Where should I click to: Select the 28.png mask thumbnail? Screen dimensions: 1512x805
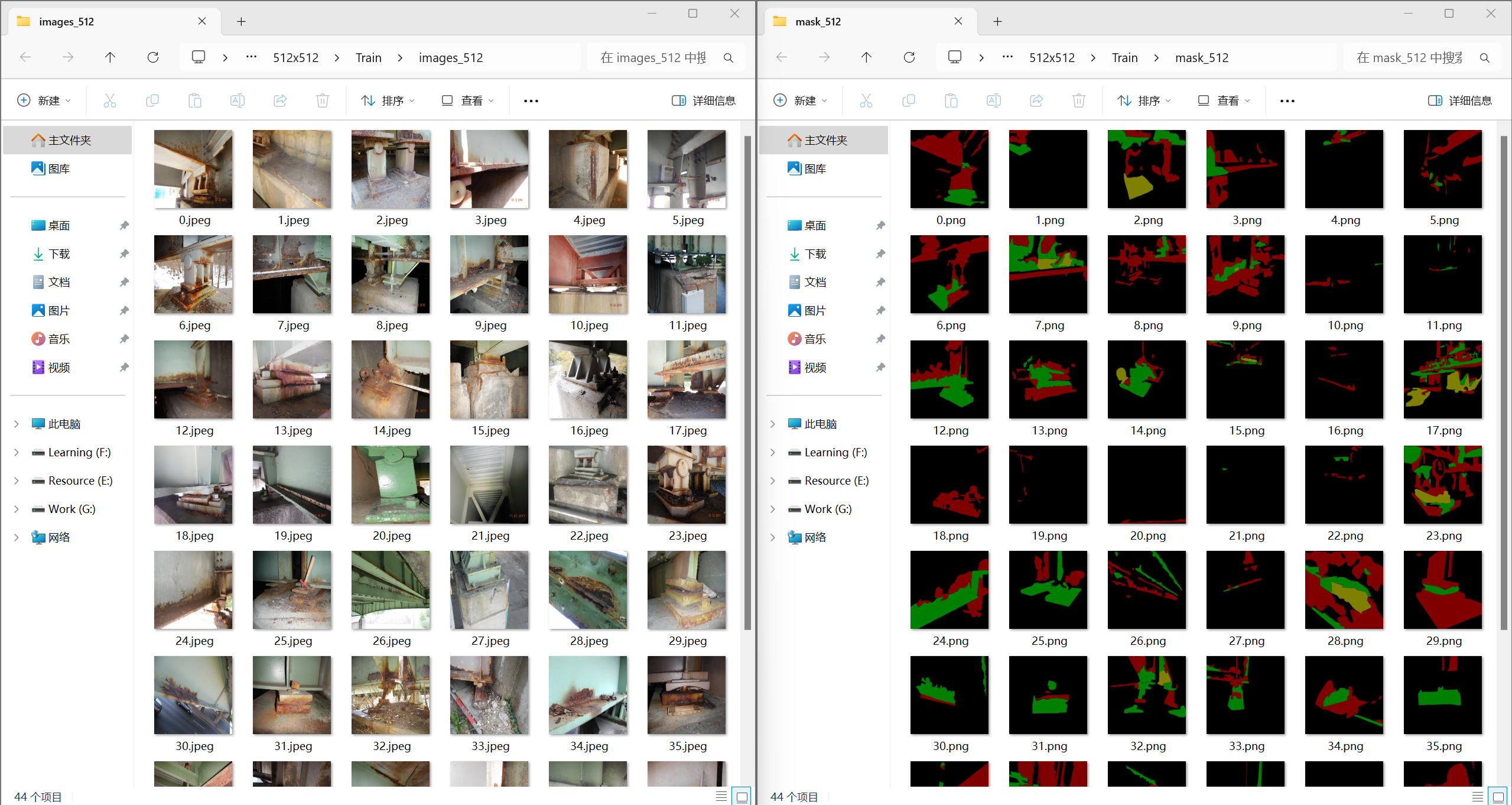click(x=1344, y=591)
